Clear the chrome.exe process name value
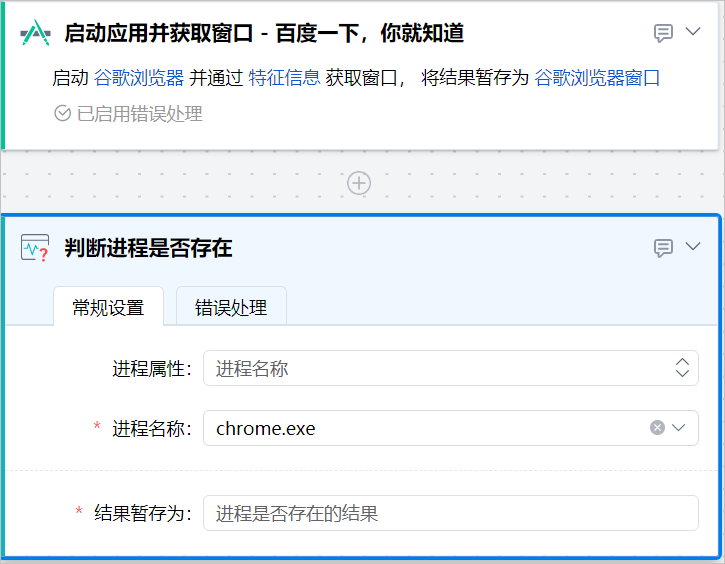 (657, 428)
